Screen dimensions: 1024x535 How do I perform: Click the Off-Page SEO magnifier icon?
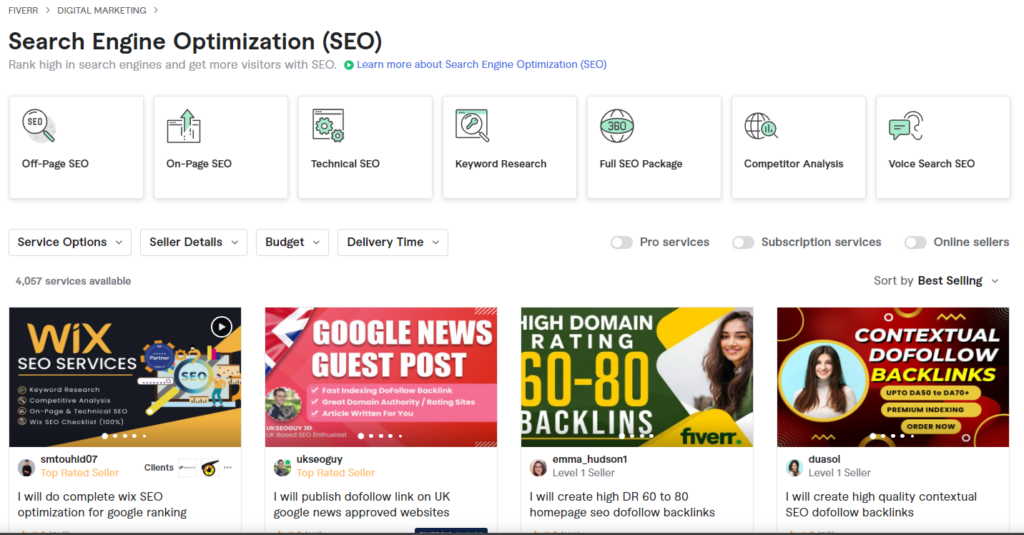(39, 125)
